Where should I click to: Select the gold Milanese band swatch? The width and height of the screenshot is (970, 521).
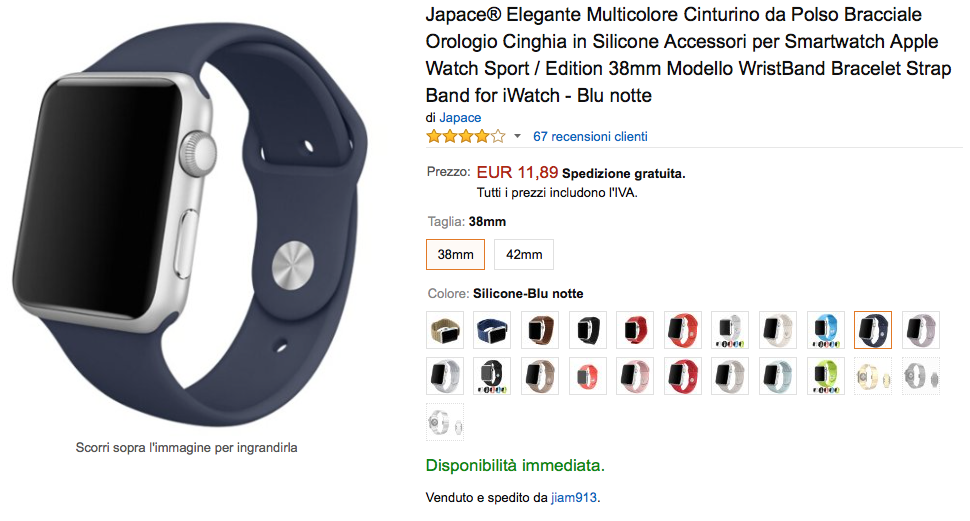(x=445, y=330)
